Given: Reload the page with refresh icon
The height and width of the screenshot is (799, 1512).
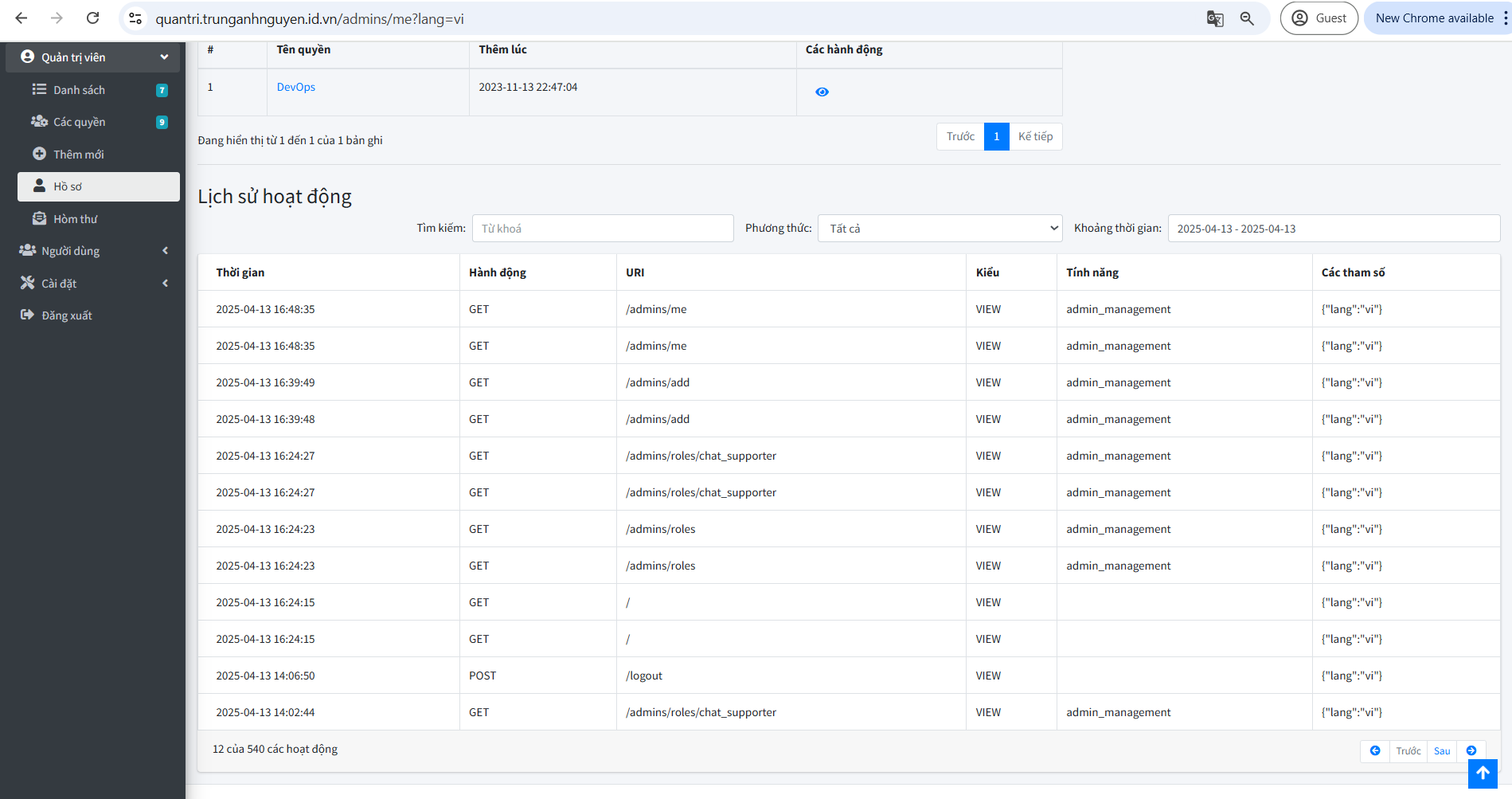Looking at the screenshot, I should (x=92, y=18).
